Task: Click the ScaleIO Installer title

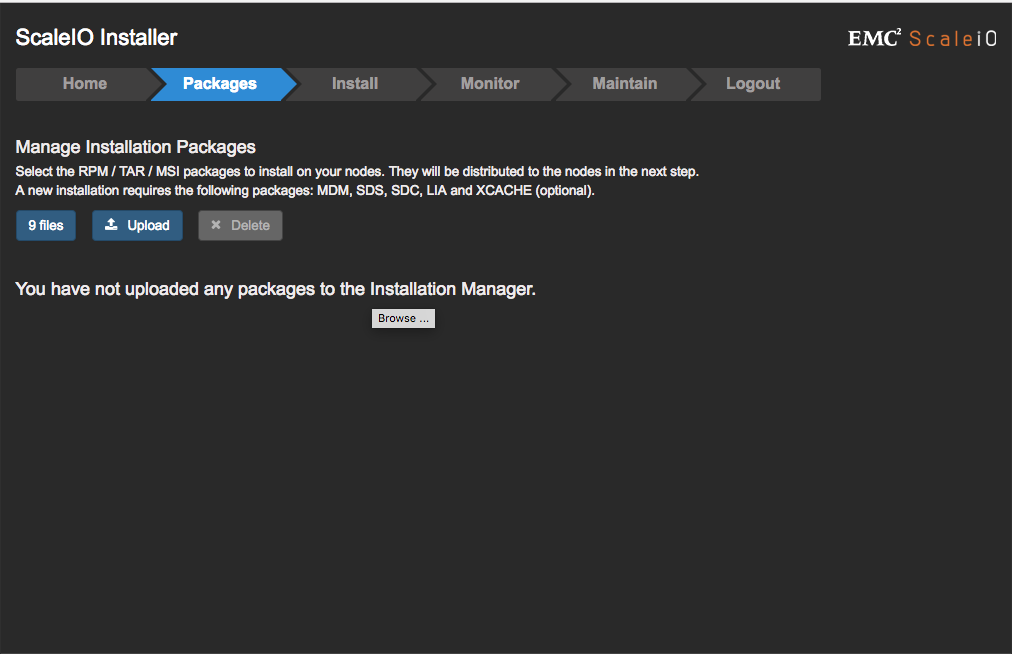Action: point(96,37)
